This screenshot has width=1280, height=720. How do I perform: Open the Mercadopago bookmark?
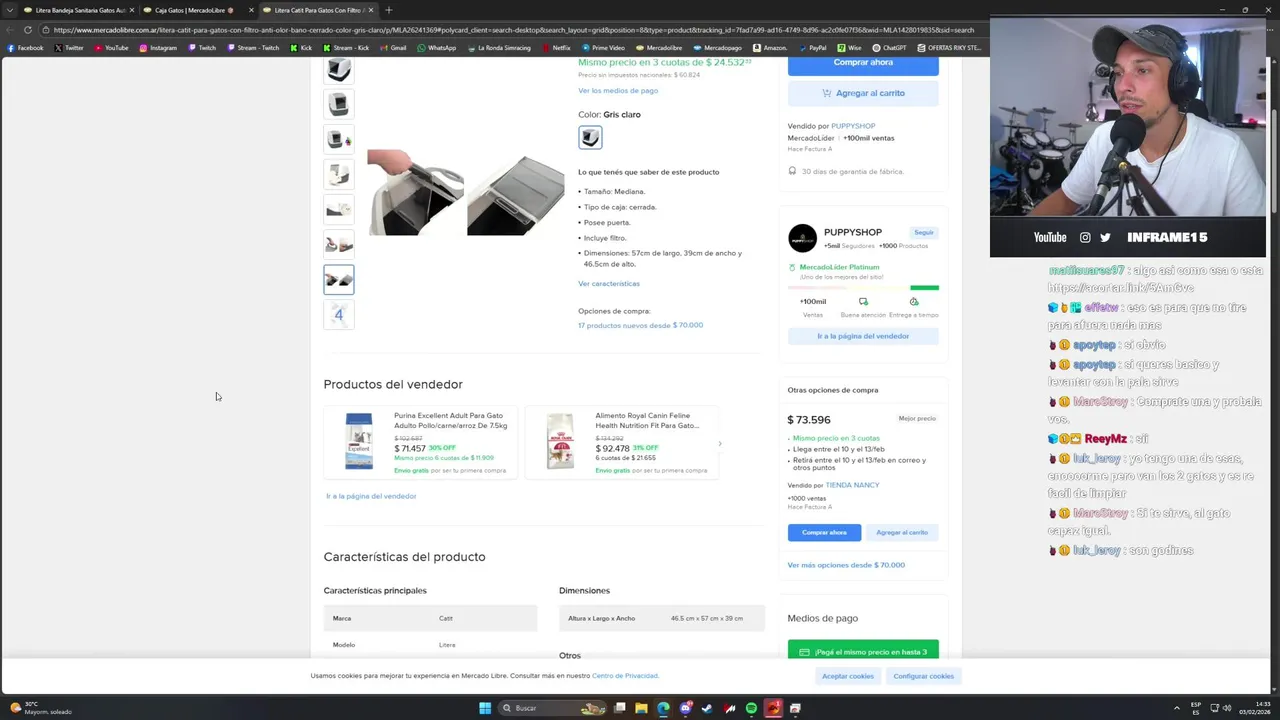717,48
